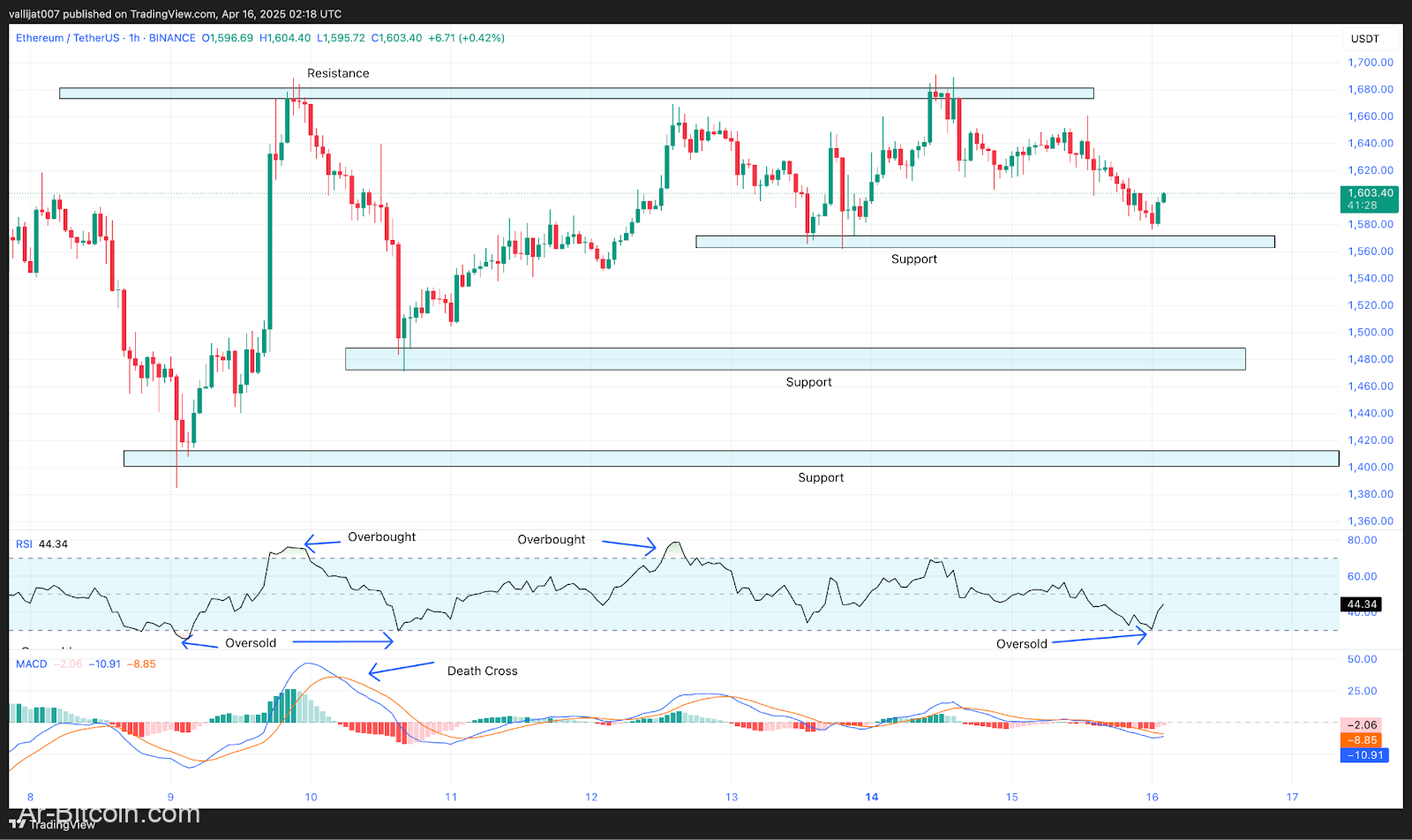Open the USDT currency selector
This screenshot has width=1412, height=840.
(1365, 39)
